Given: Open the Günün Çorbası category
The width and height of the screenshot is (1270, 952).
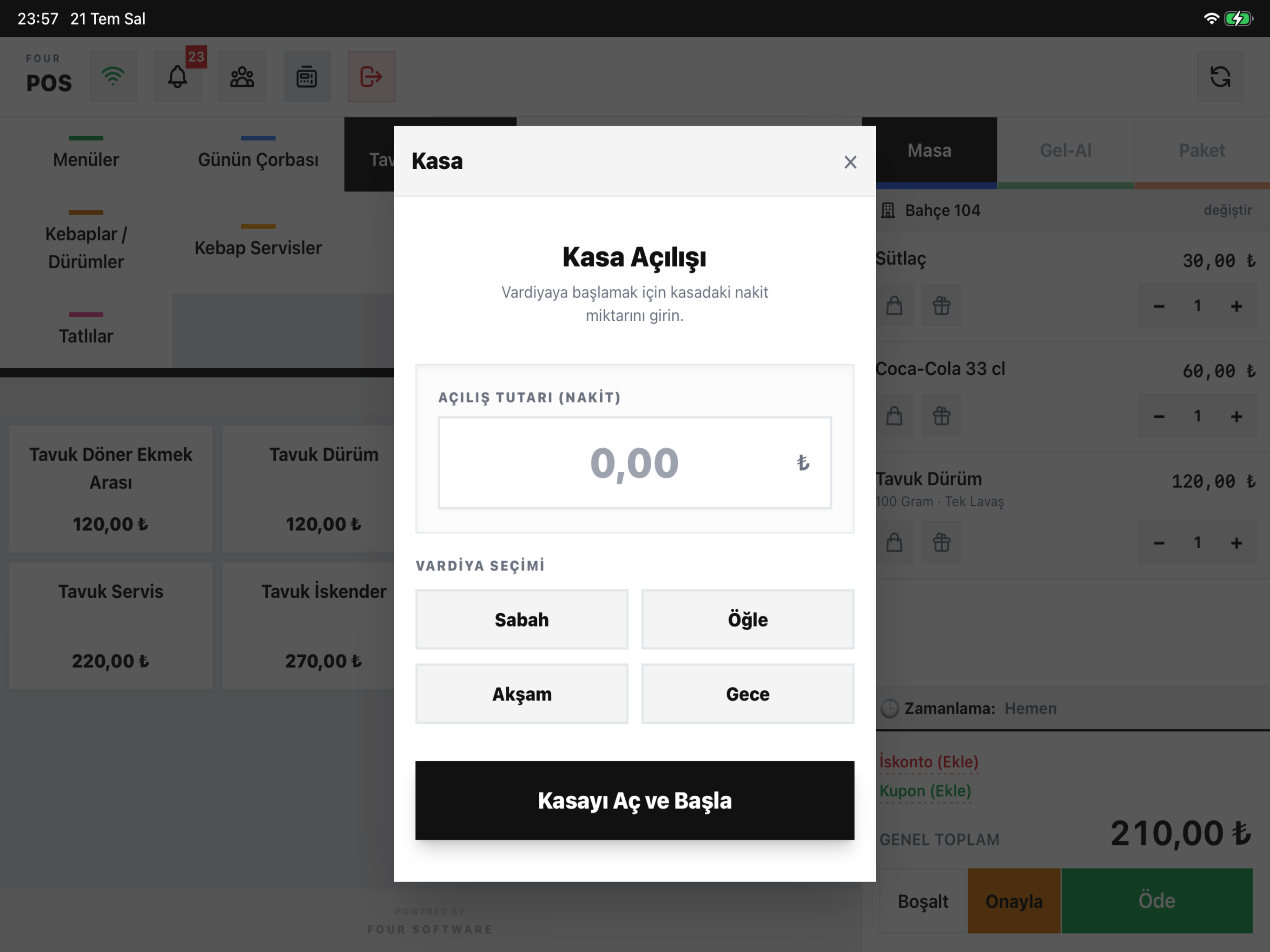Looking at the screenshot, I should click(x=258, y=154).
